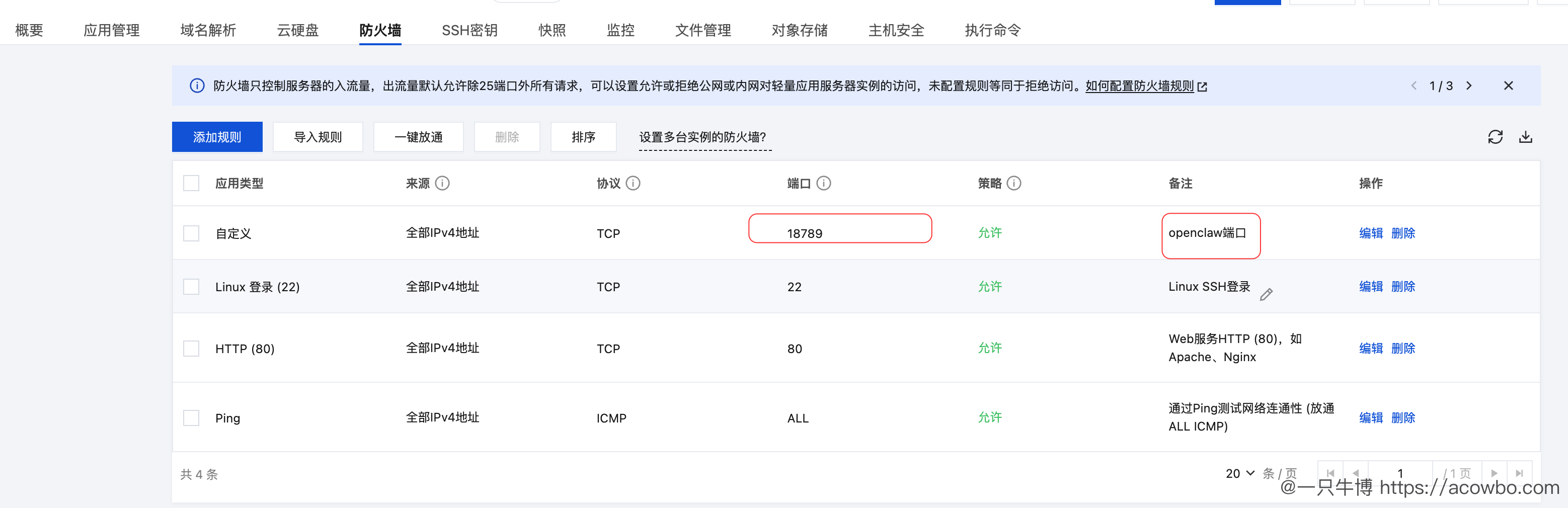Open 设置多台实例的防火墙 link
This screenshot has width=1568, height=508.
pos(703,137)
